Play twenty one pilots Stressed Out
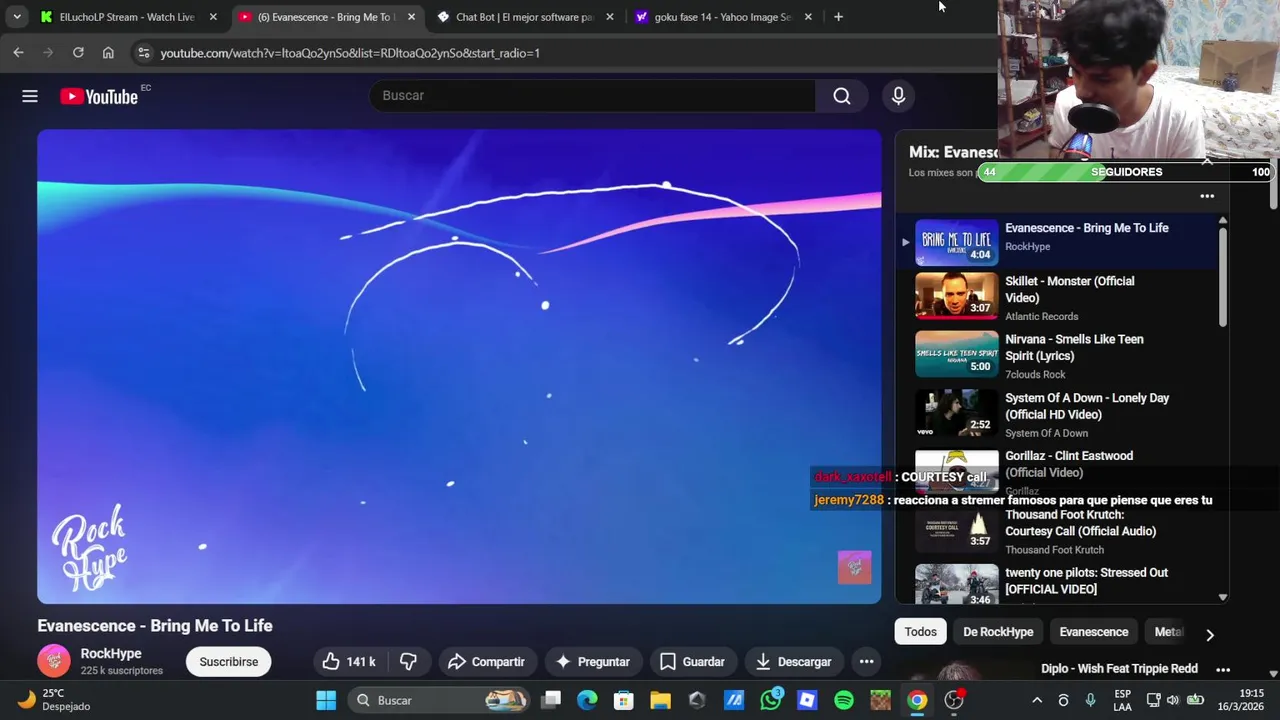This screenshot has height=720, width=1280. pyautogui.click(x=1057, y=584)
